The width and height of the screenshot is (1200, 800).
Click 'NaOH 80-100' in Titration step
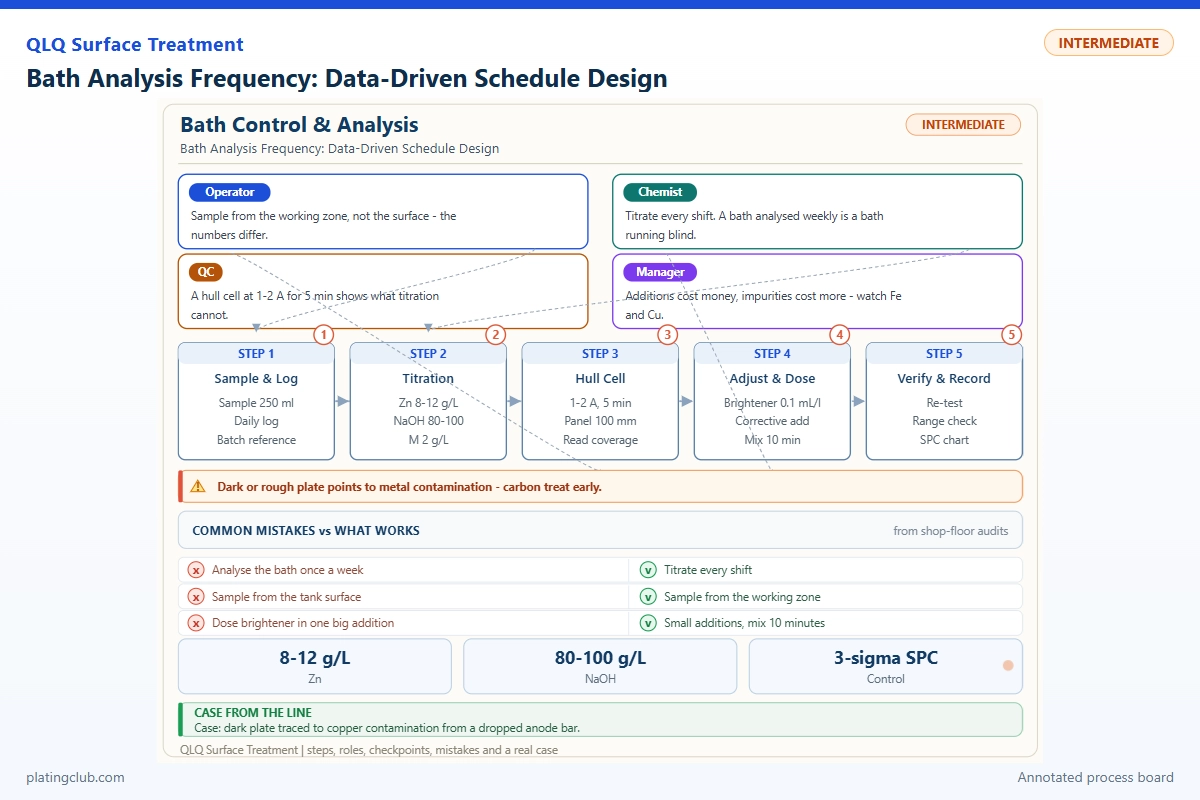[x=428, y=421]
